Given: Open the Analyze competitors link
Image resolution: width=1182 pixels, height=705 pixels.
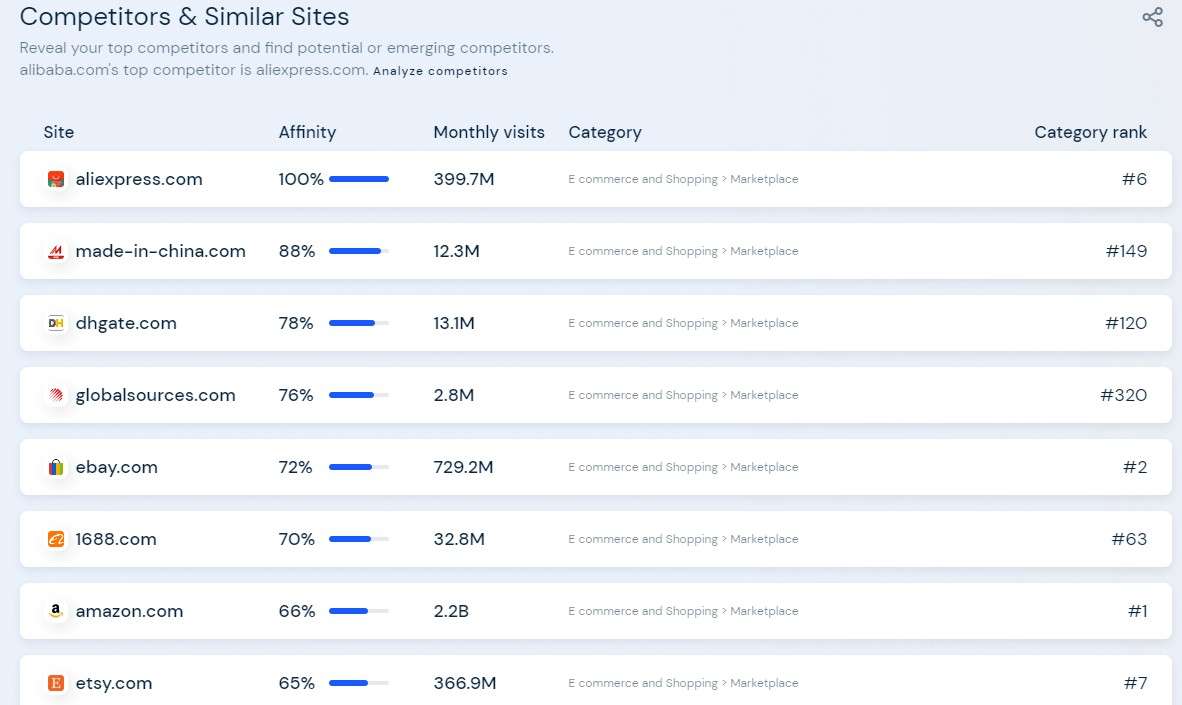Looking at the screenshot, I should [440, 71].
